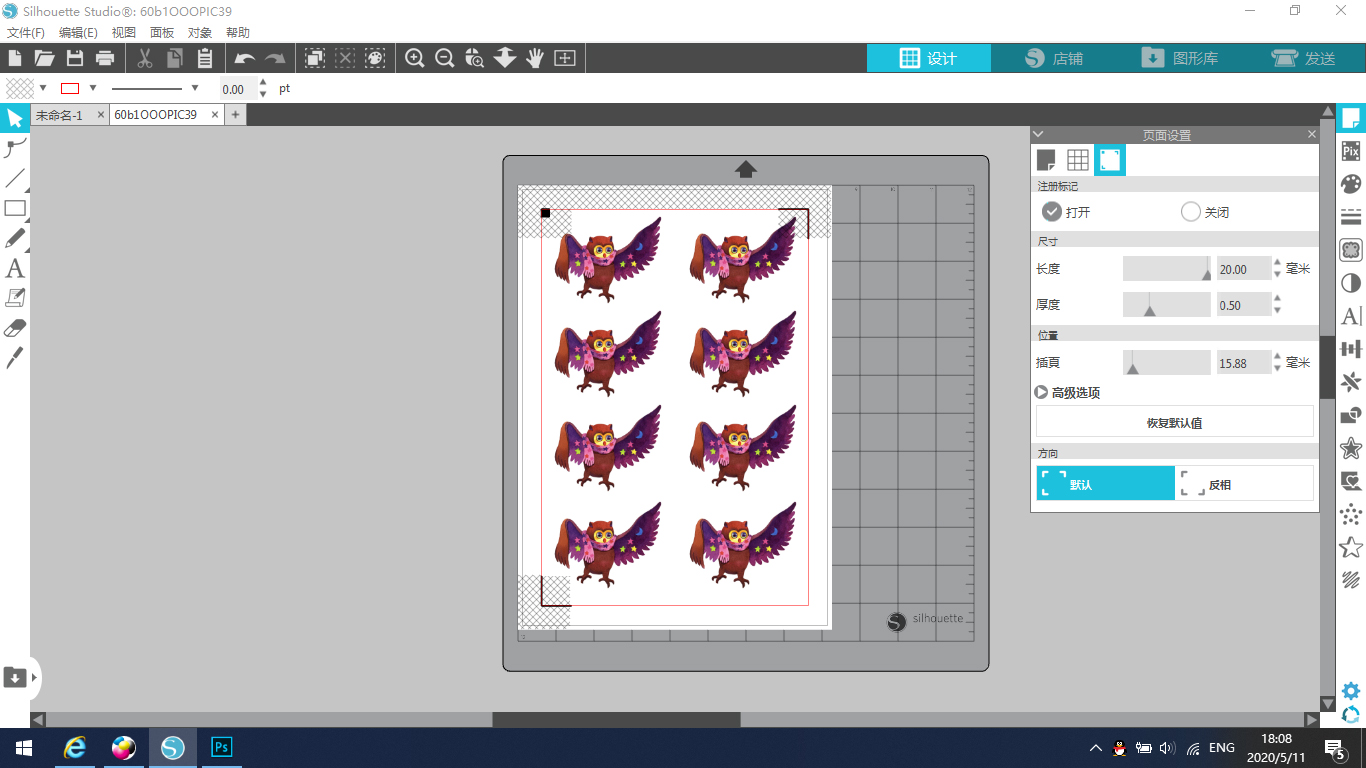
Task: Open the 面板 menu
Action: [x=162, y=32]
